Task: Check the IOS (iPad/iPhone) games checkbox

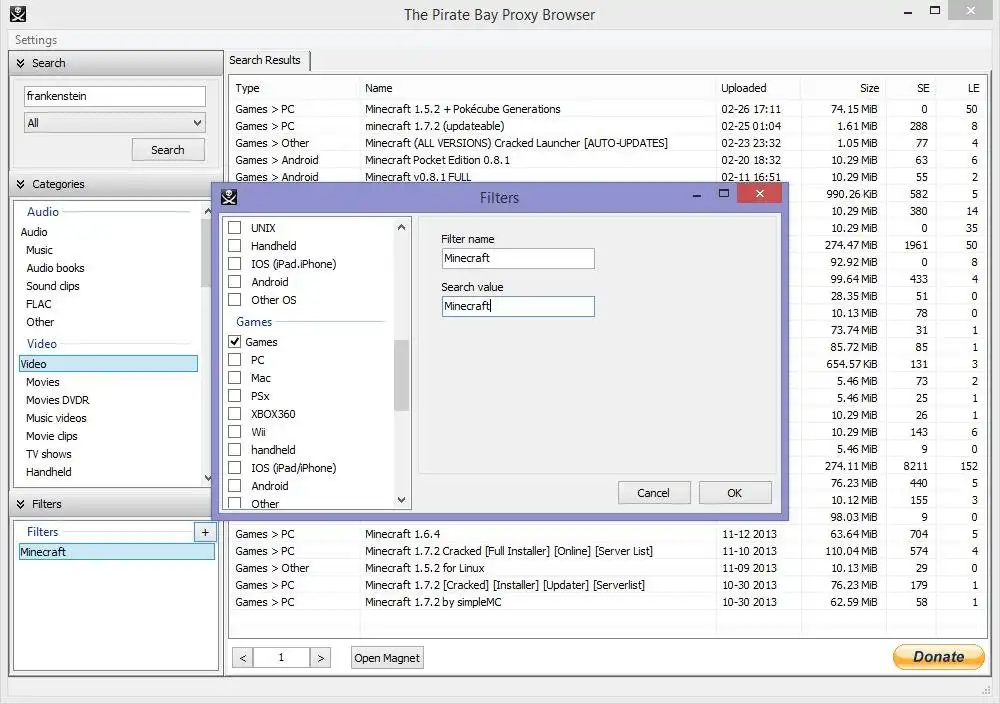Action: [235, 467]
